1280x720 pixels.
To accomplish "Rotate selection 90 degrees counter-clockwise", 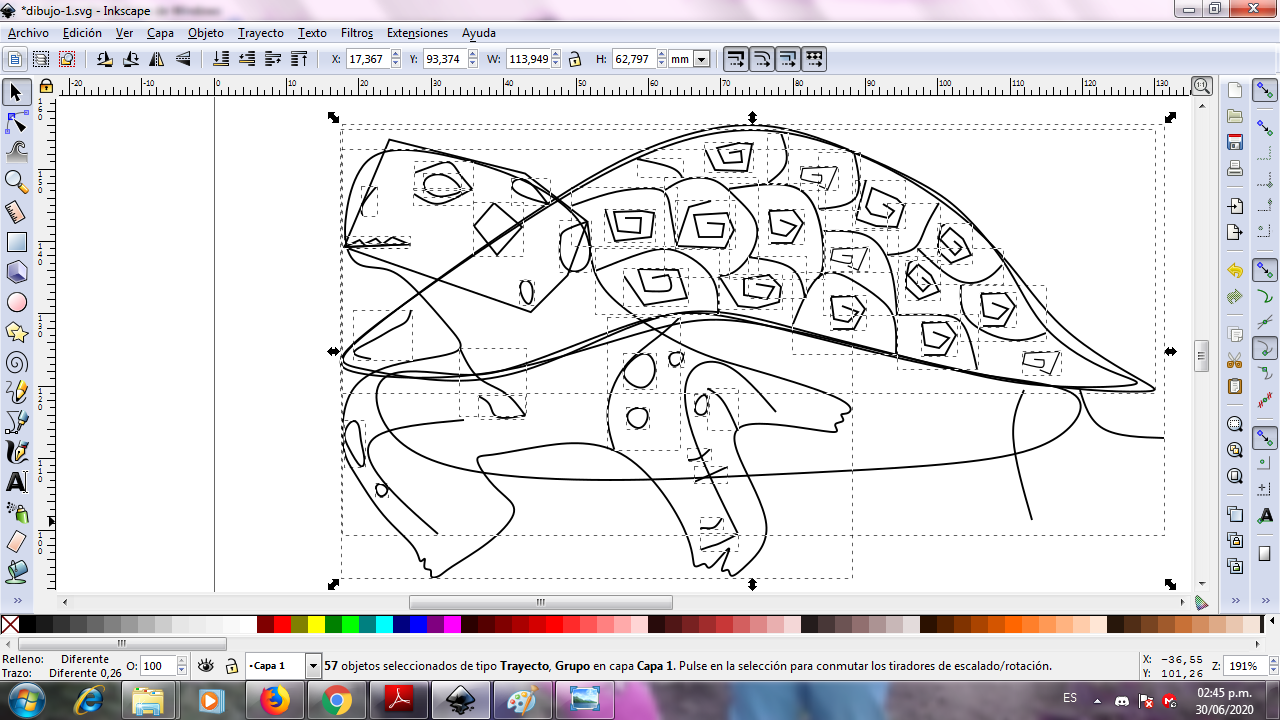I will coord(104,59).
